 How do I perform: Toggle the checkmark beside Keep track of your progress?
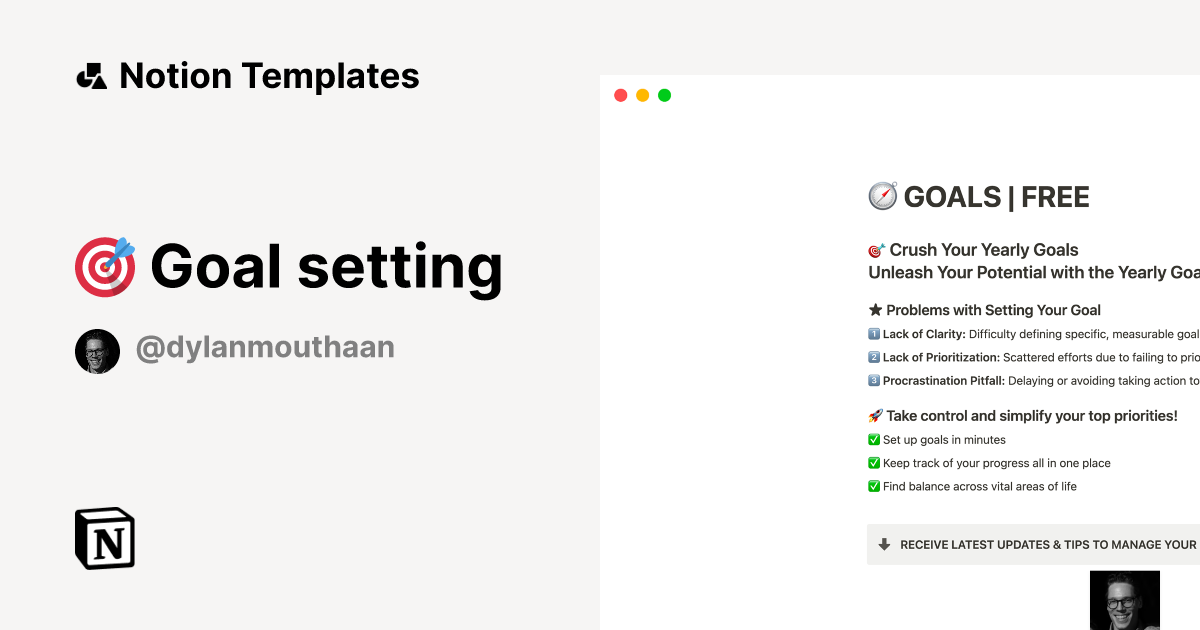click(x=872, y=462)
